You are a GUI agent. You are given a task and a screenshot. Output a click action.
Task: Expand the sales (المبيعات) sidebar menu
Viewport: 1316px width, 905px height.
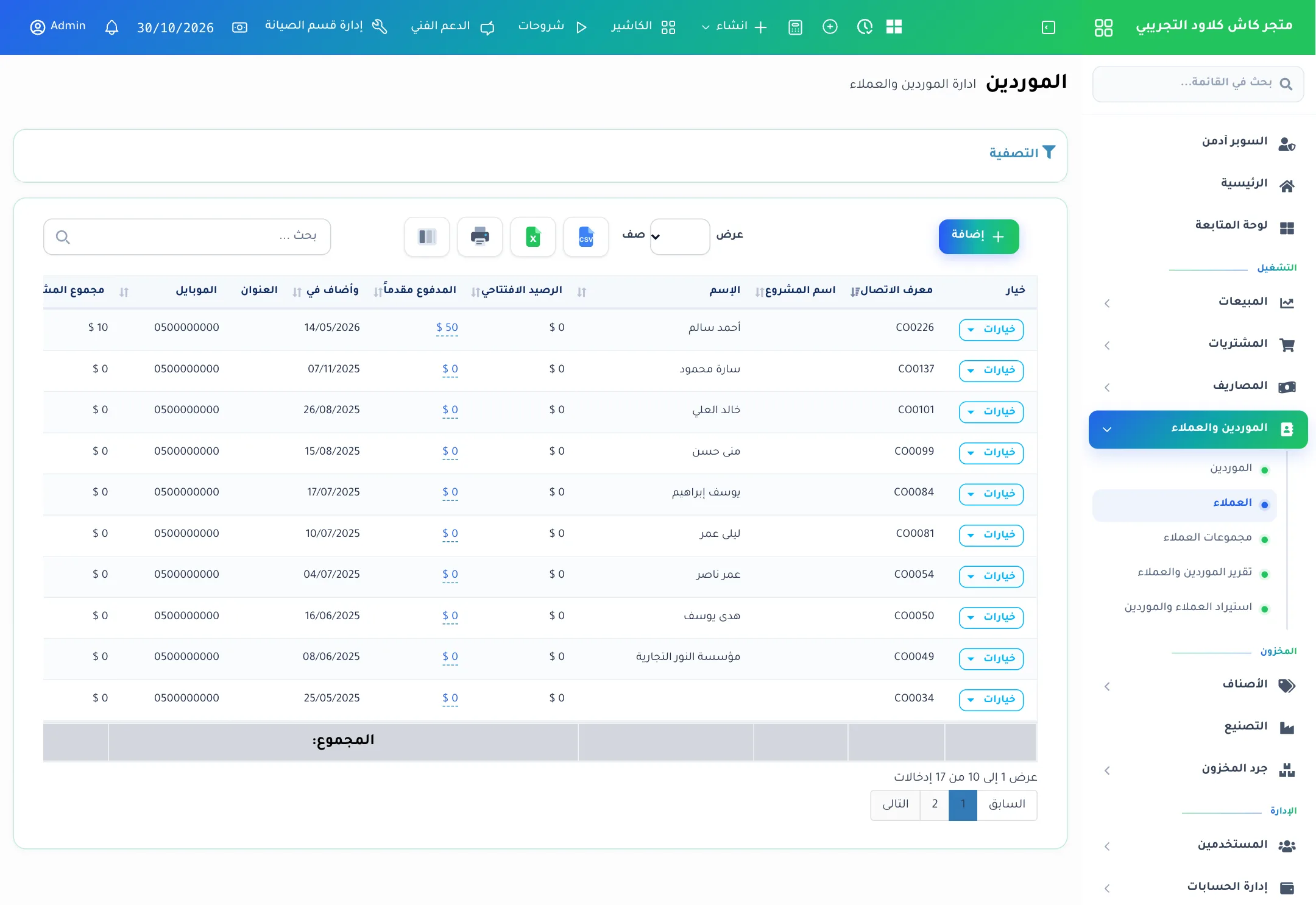(x=1198, y=302)
